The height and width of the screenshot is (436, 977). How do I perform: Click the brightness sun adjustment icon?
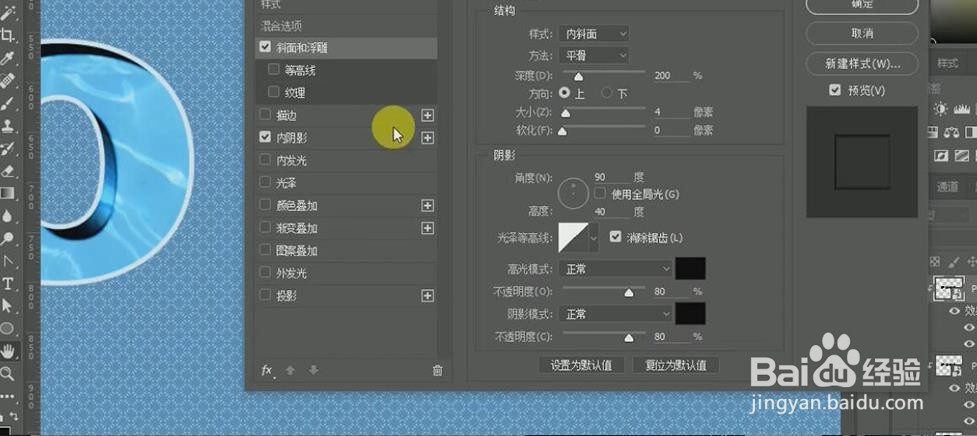[940, 109]
